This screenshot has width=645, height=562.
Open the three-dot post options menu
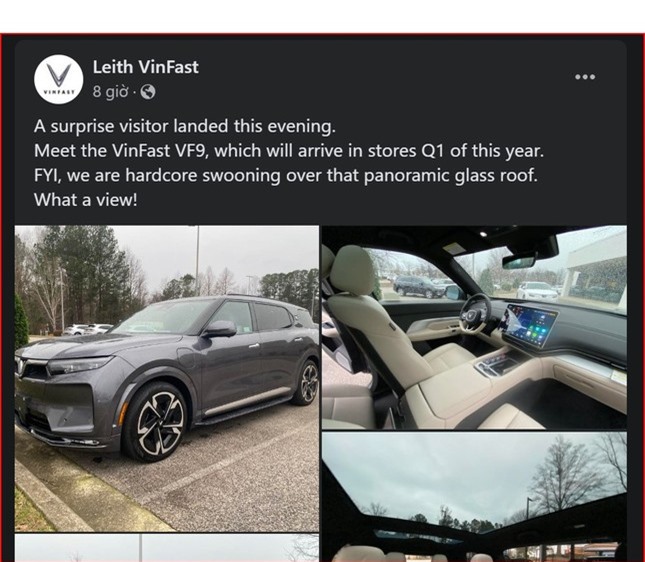coord(585,77)
